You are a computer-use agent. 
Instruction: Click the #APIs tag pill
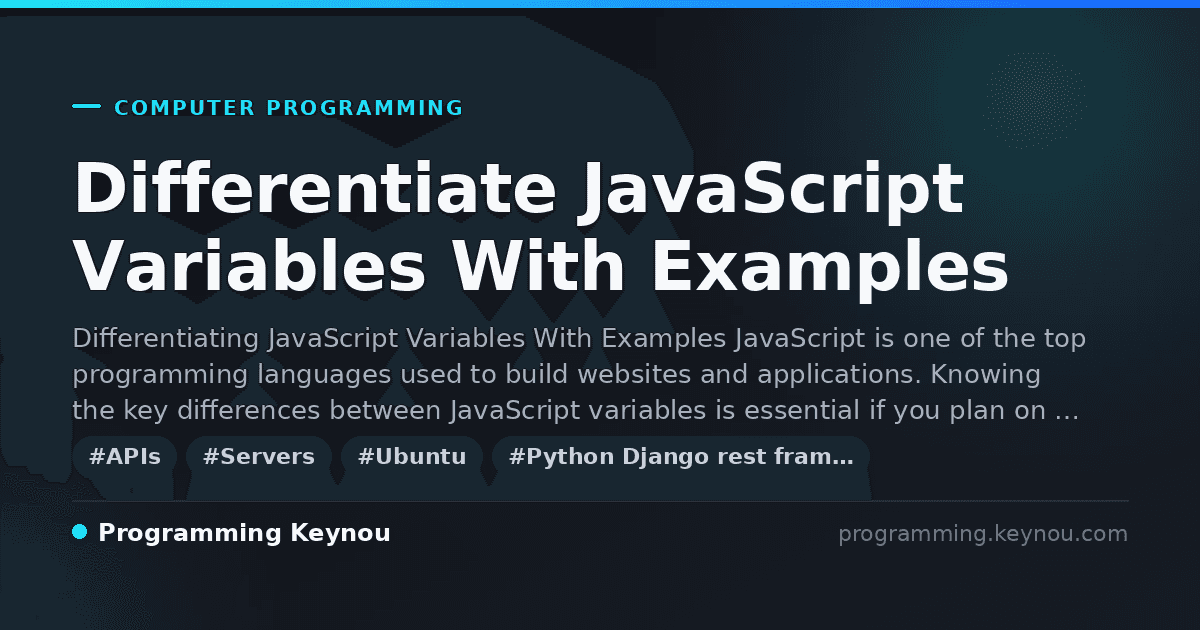tap(125, 457)
